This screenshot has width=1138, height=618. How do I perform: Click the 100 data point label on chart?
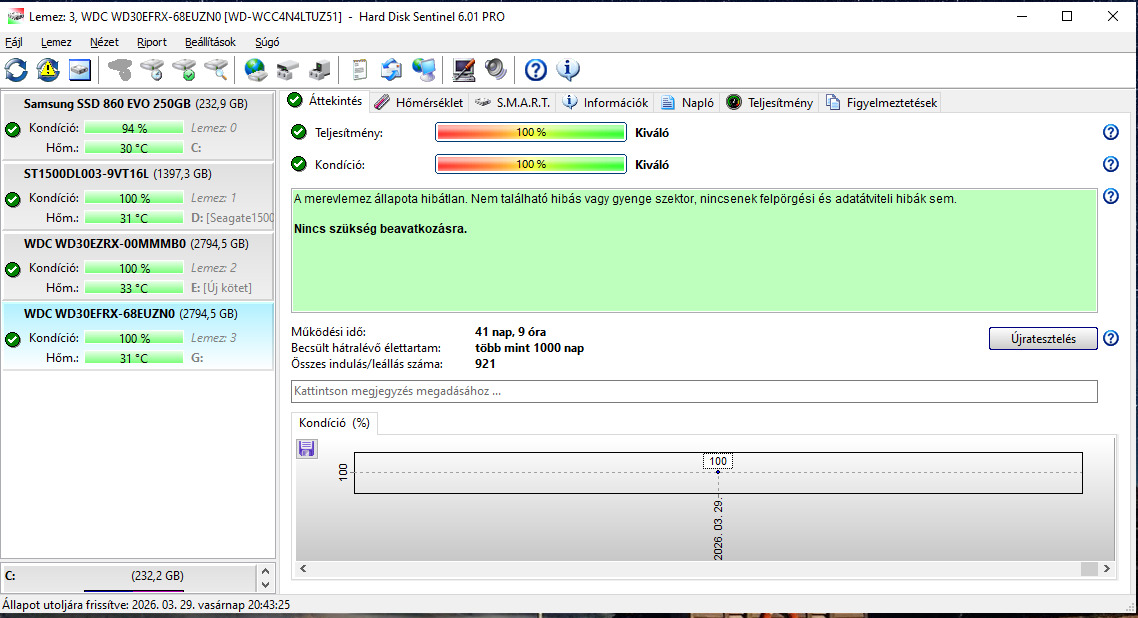[x=718, y=461]
